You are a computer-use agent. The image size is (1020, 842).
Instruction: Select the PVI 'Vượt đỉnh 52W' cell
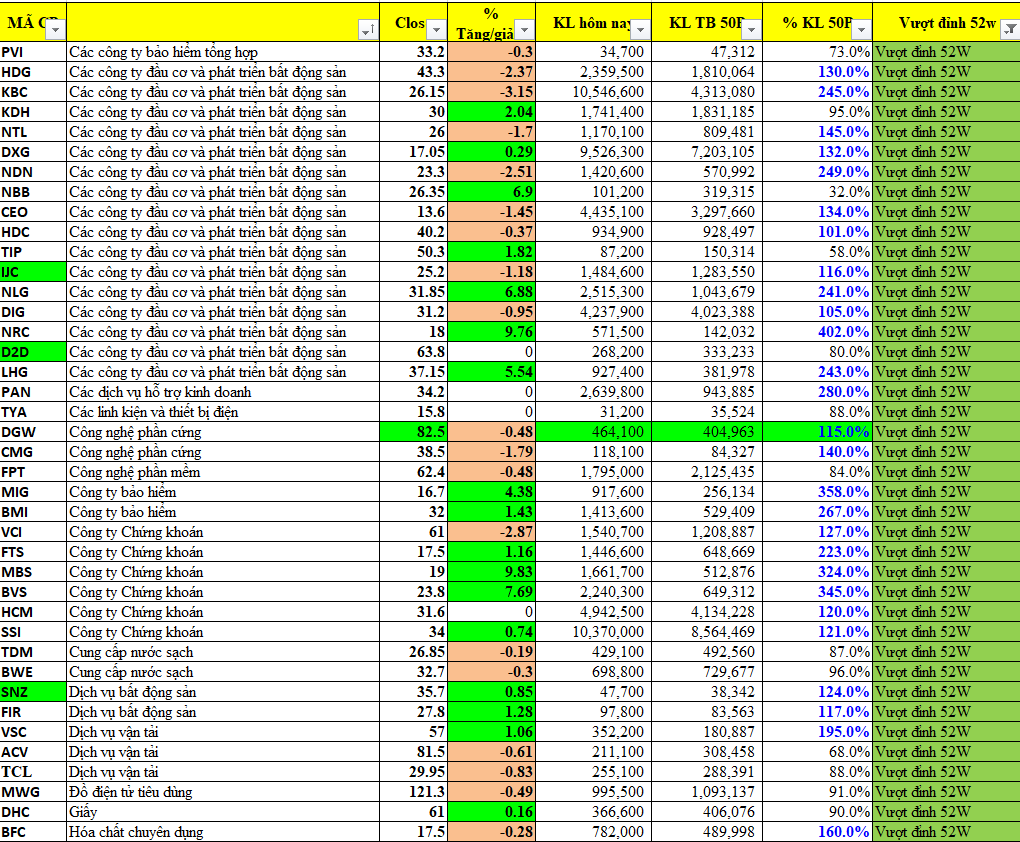(x=945, y=52)
